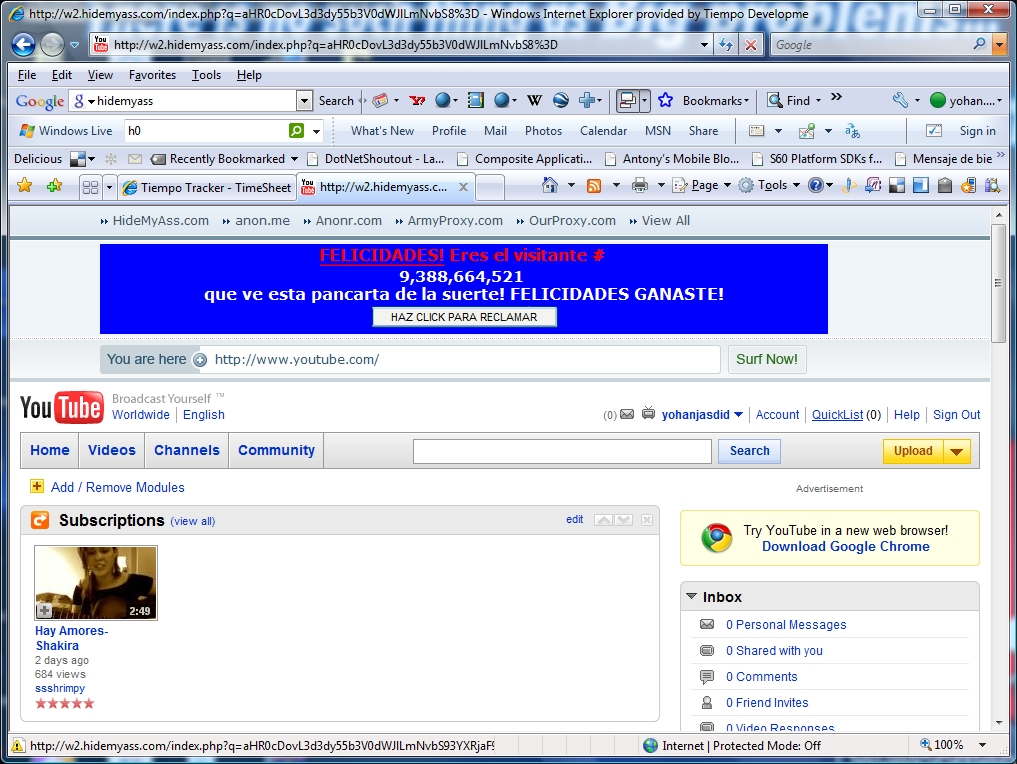
Task: Click the YouTube search input field
Action: tap(562, 451)
